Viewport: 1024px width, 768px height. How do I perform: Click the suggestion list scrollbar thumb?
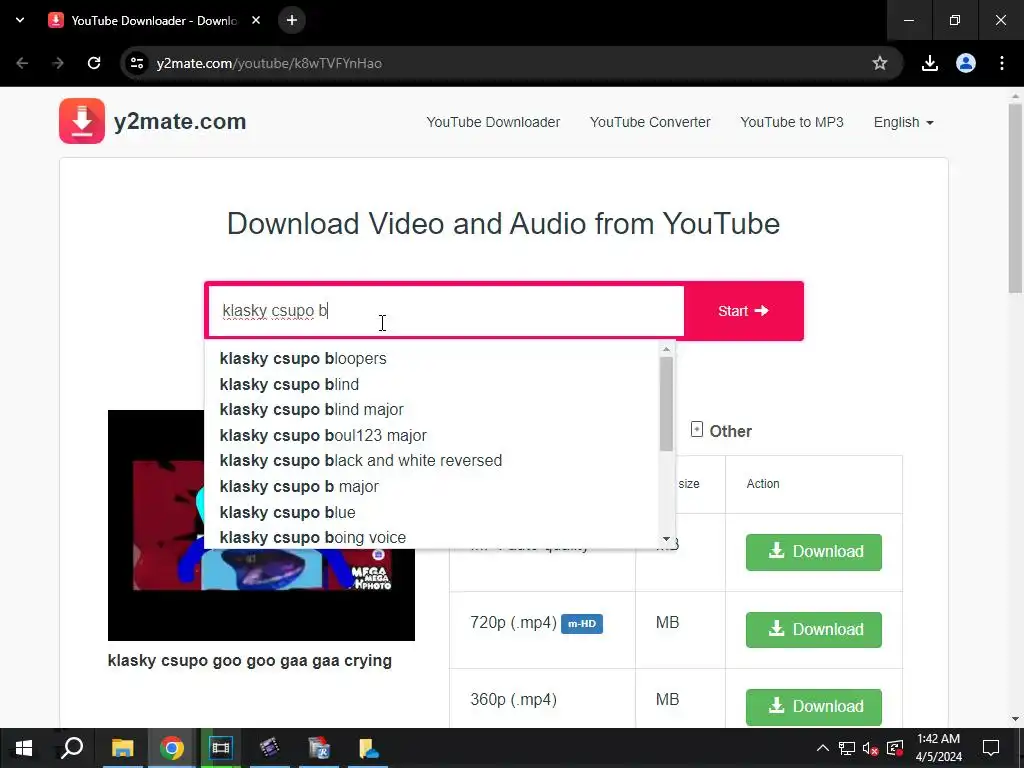[666, 404]
